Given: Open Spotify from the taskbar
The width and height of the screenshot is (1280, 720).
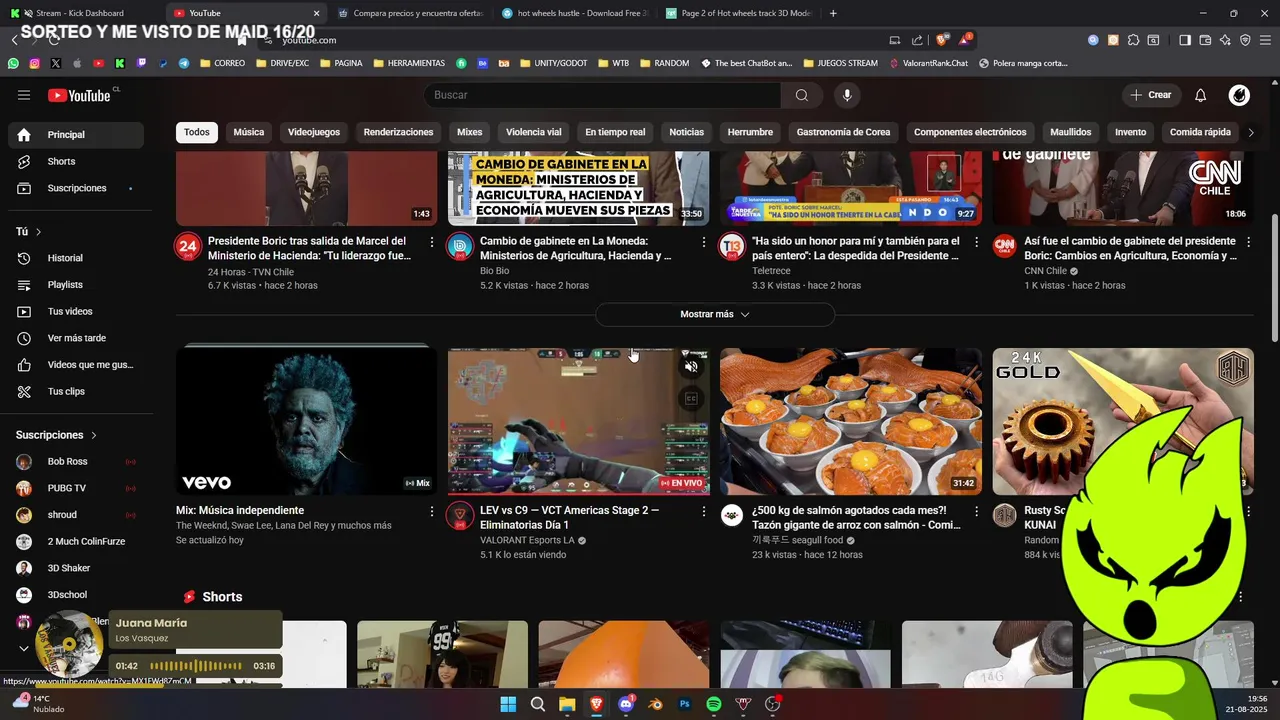Looking at the screenshot, I should coord(714,704).
